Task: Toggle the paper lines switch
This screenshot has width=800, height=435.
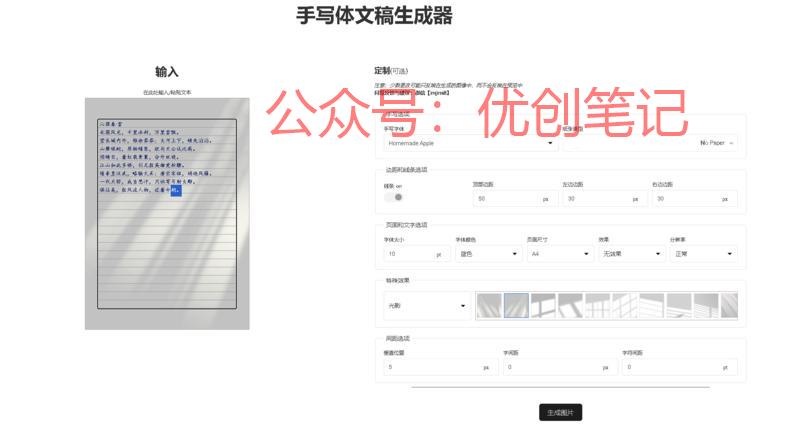Action: [393, 197]
